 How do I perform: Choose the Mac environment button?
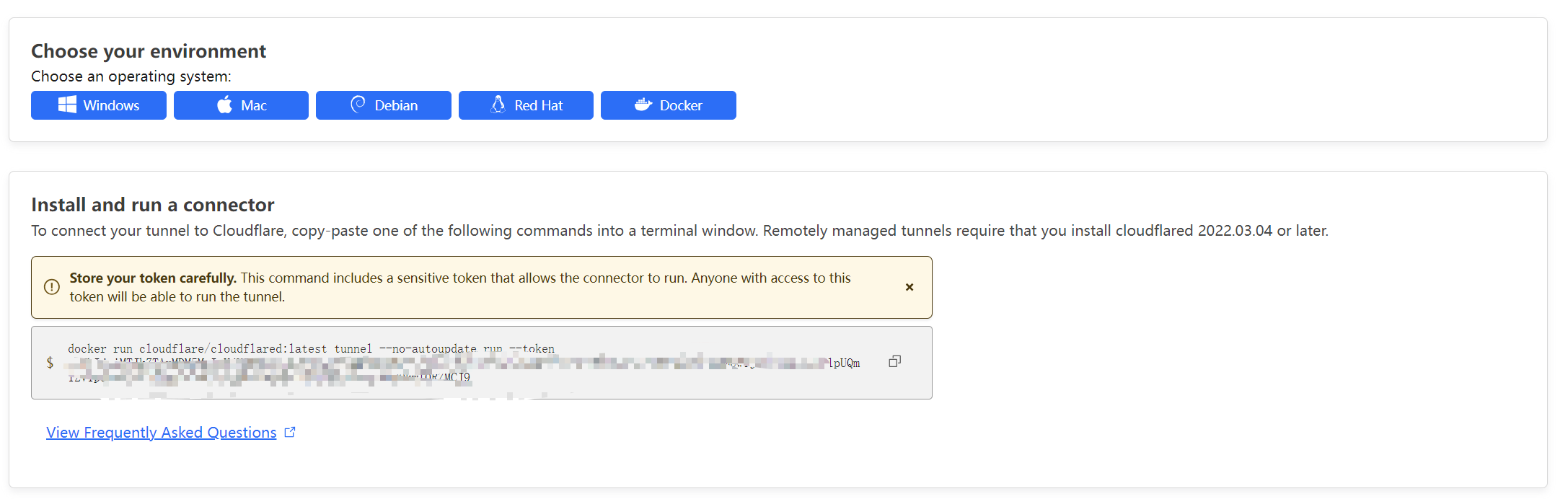click(241, 105)
